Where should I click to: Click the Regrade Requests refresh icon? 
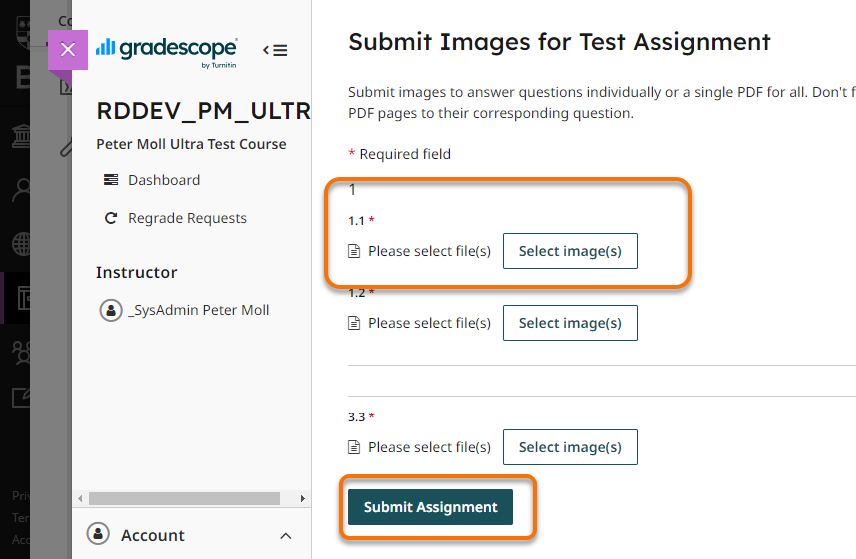(111, 218)
